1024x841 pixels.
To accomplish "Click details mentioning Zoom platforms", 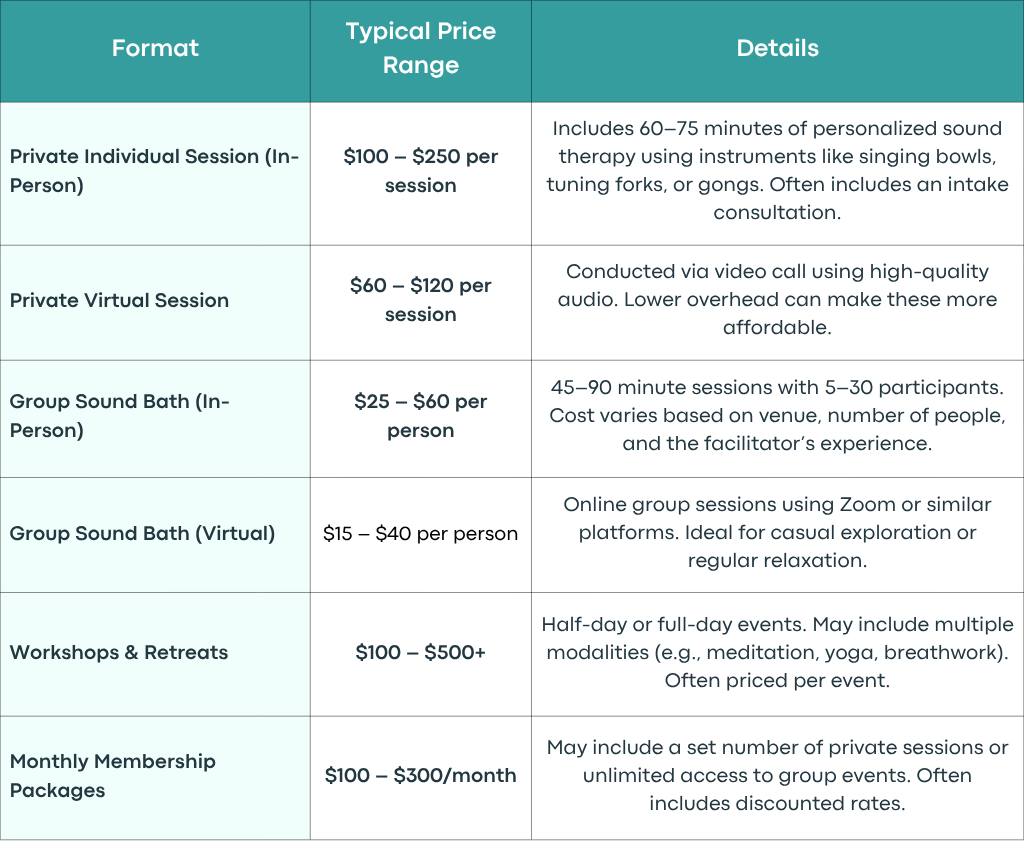I will (x=777, y=533).
